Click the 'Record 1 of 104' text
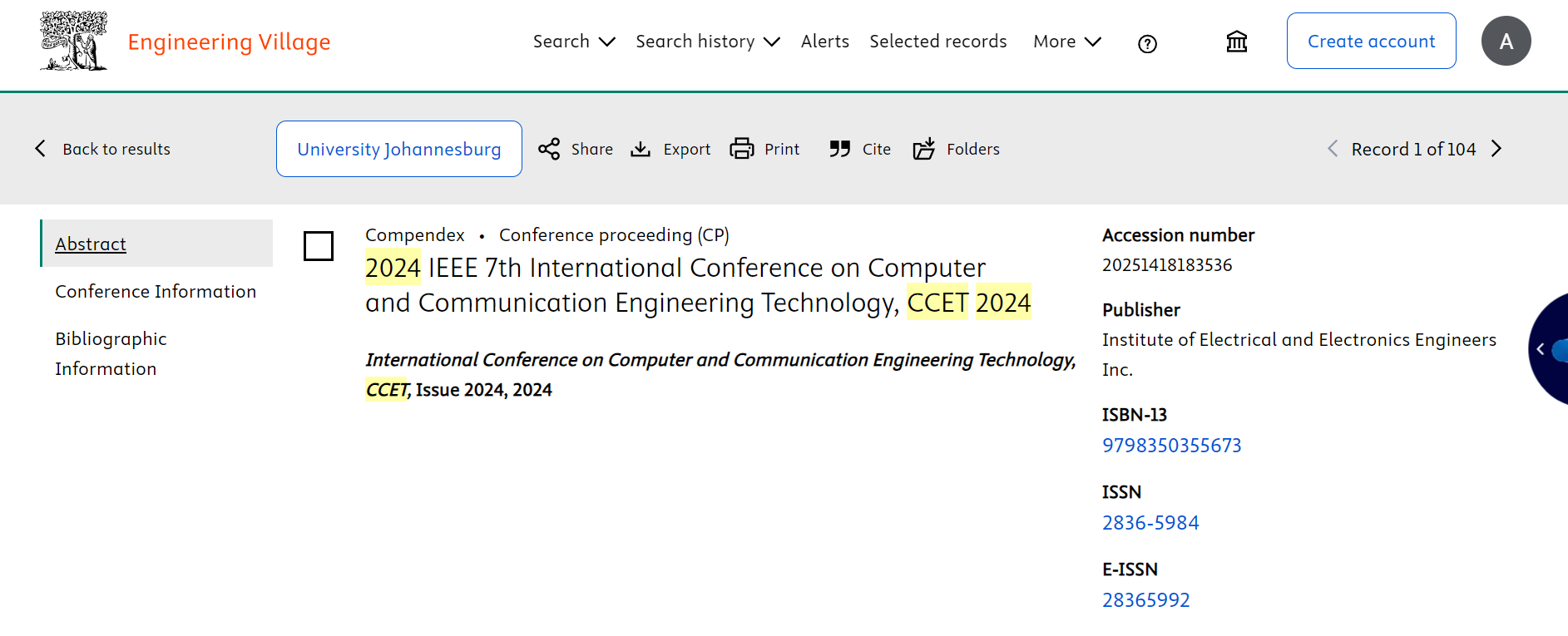Screen dimensions: 1568x636 [x=1413, y=149]
